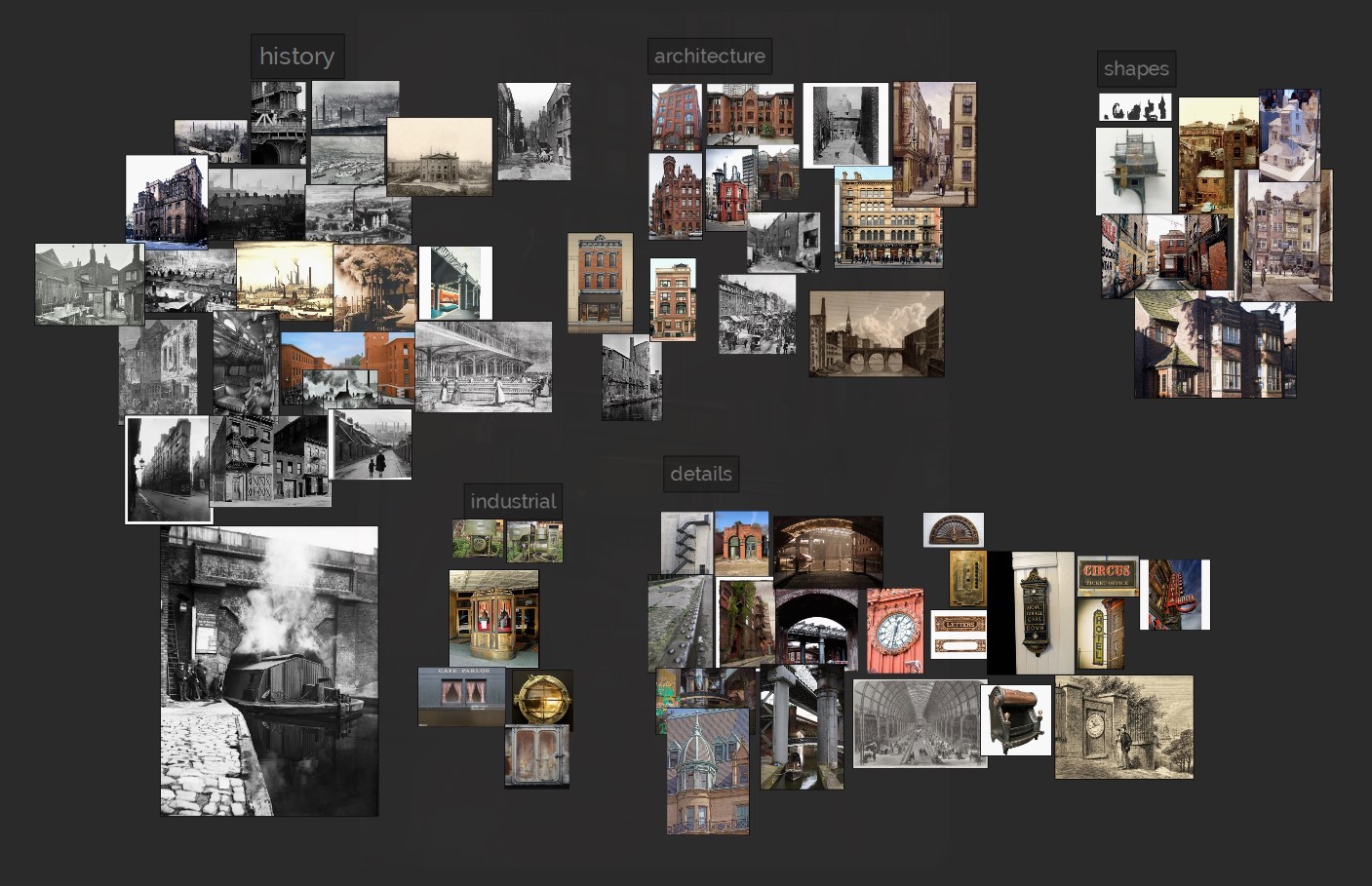Select the photo of two children on street
The width and height of the screenshot is (1372, 886).
(x=372, y=444)
